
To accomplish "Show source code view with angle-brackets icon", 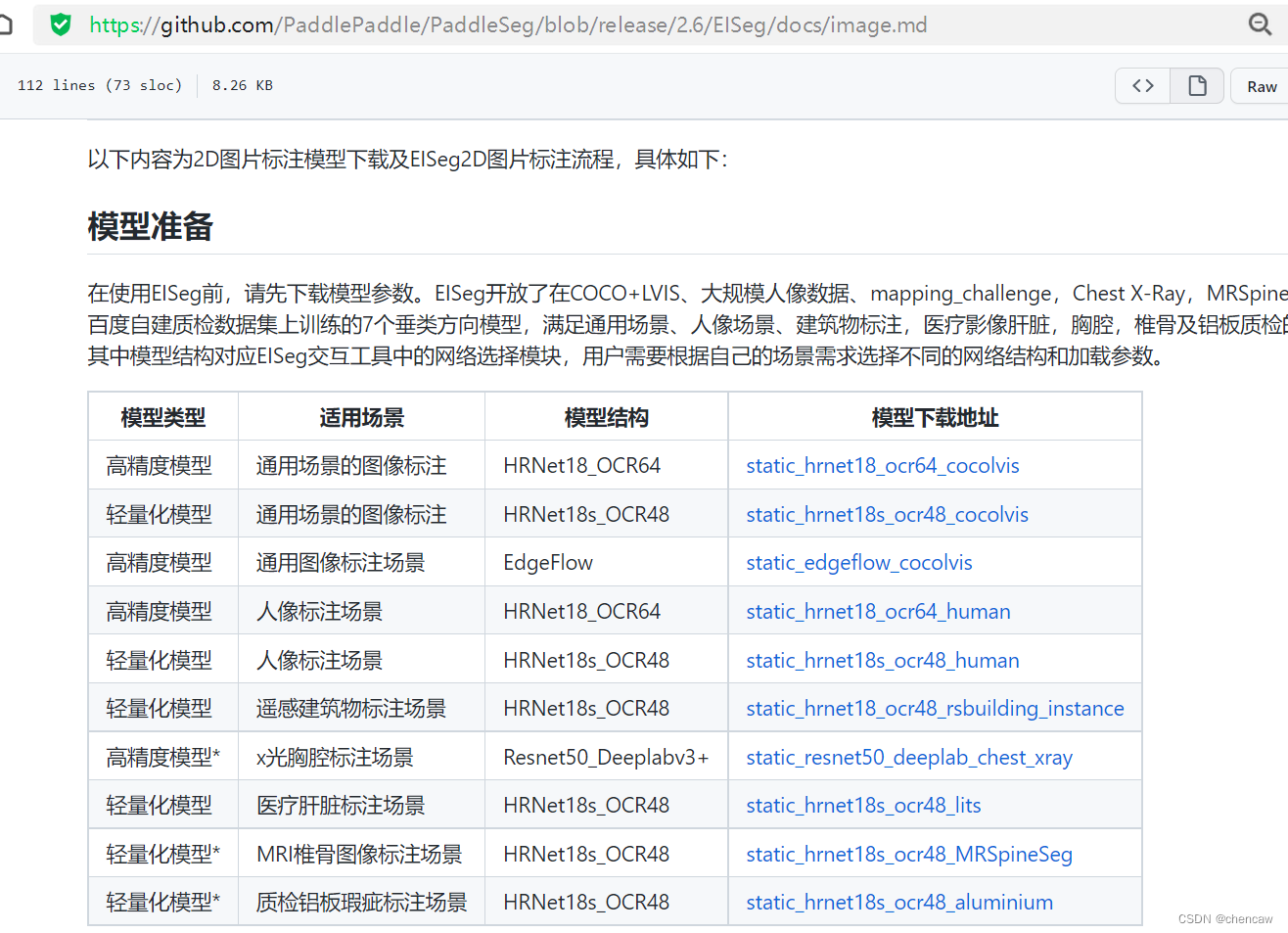I will 1143,86.
